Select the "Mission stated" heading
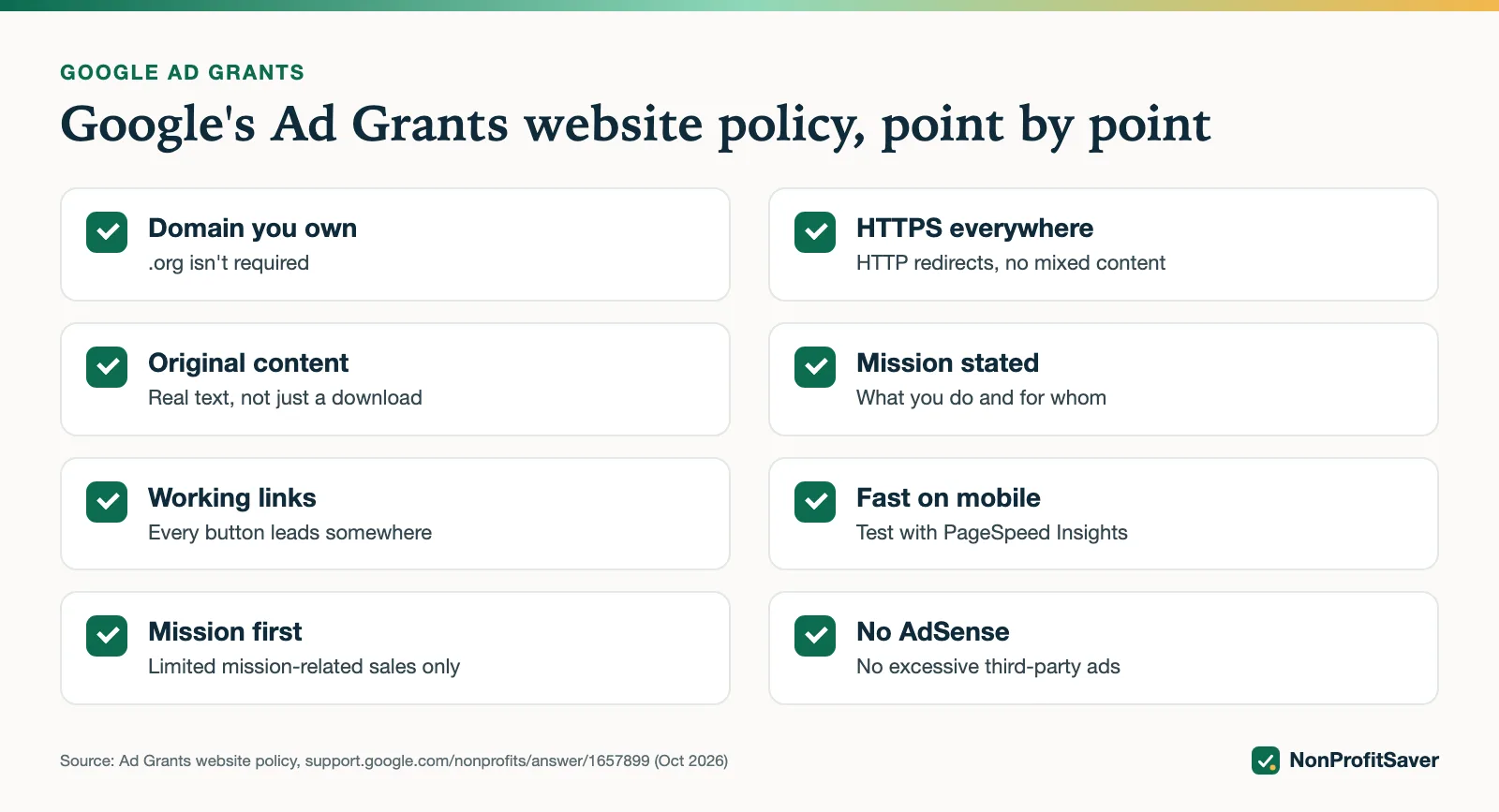 point(947,363)
